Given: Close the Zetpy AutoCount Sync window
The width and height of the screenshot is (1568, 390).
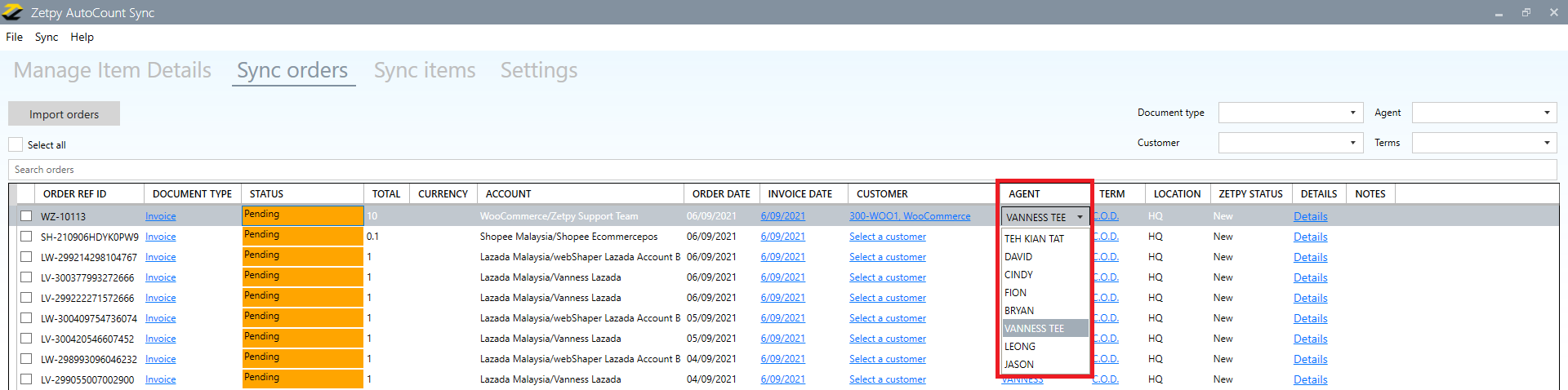Looking at the screenshot, I should [1553, 12].
